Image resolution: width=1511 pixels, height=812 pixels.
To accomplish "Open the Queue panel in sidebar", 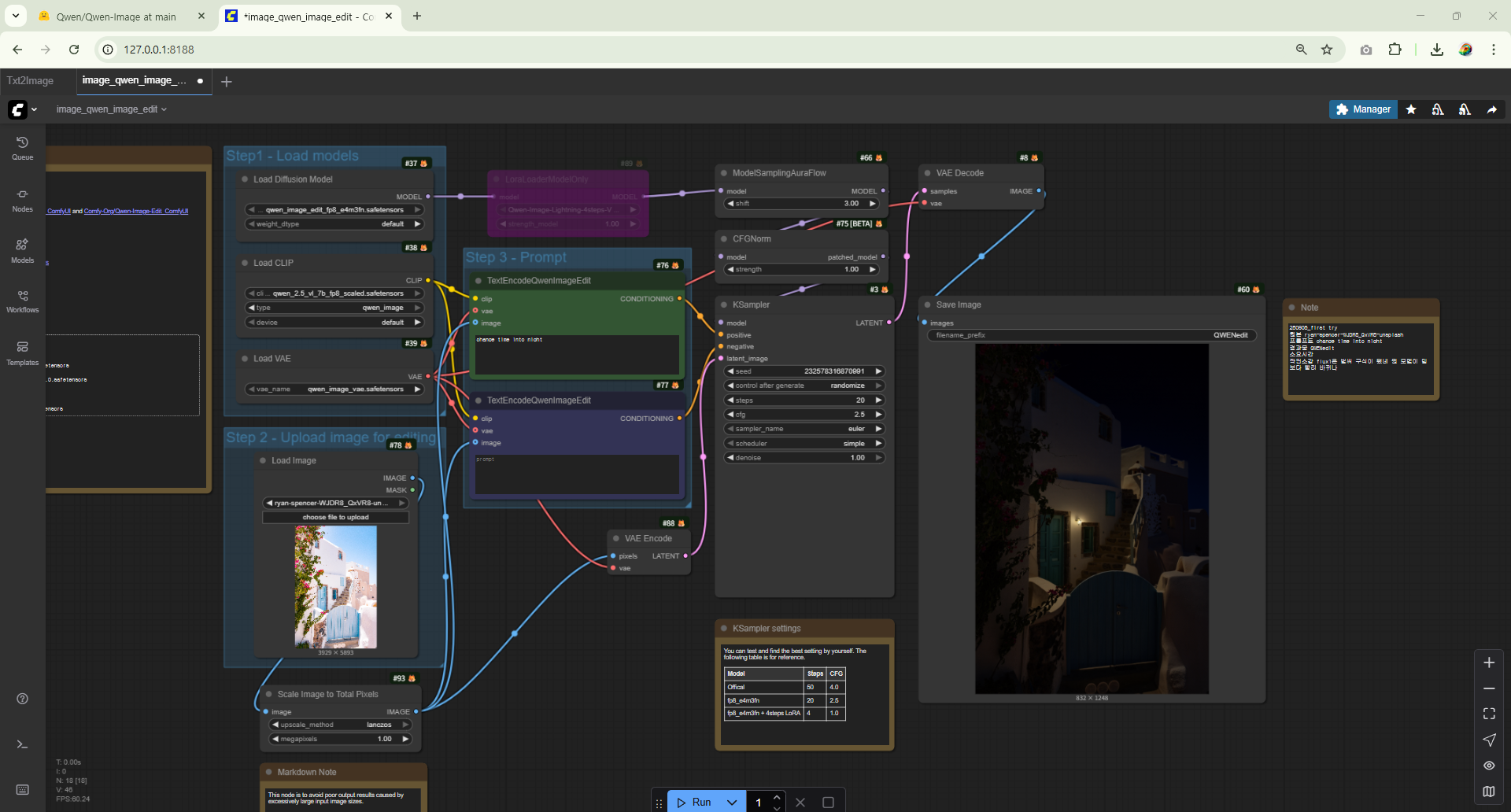I will 22,147.
